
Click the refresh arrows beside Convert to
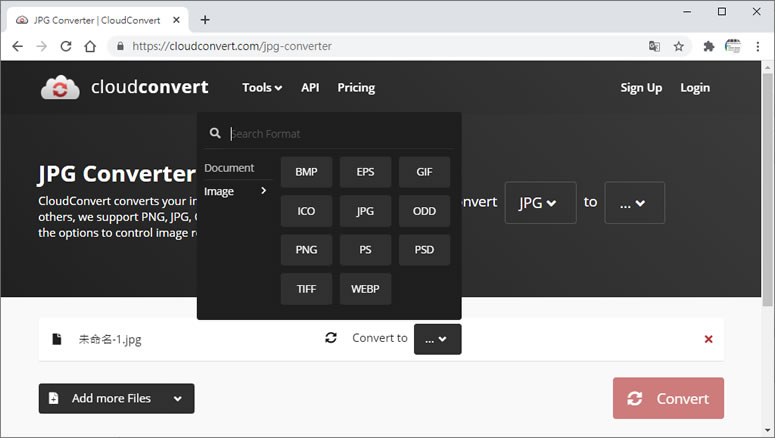pyautogui.click(x=331, y=338)
